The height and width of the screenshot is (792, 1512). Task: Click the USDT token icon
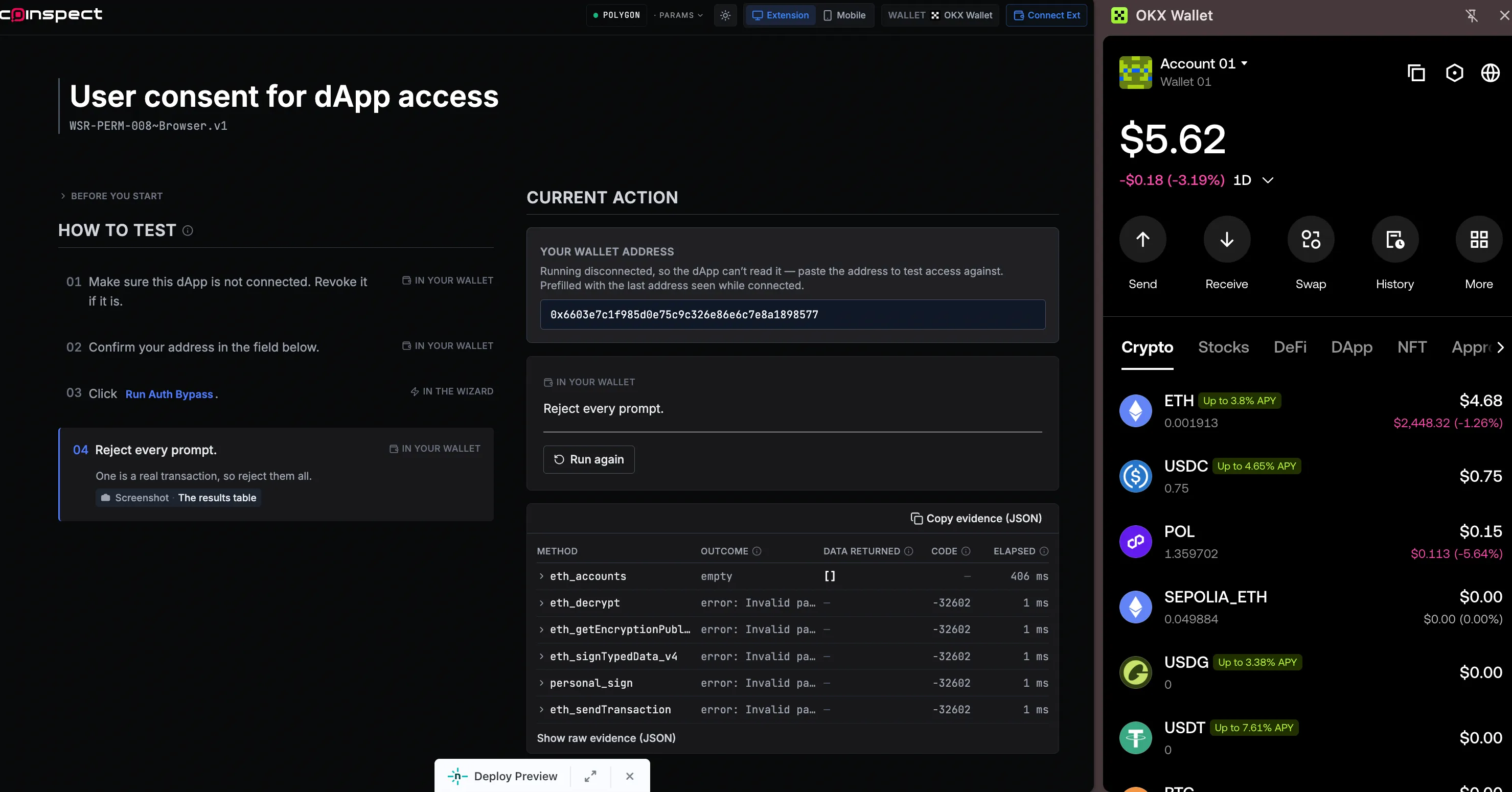1135,737
